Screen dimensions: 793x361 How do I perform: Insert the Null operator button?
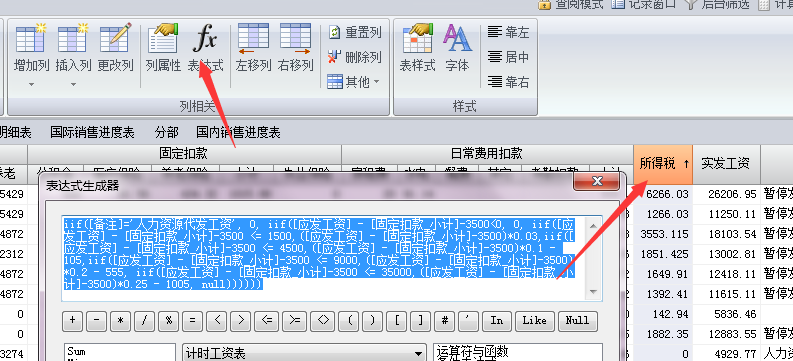click(x=577, y=321)
